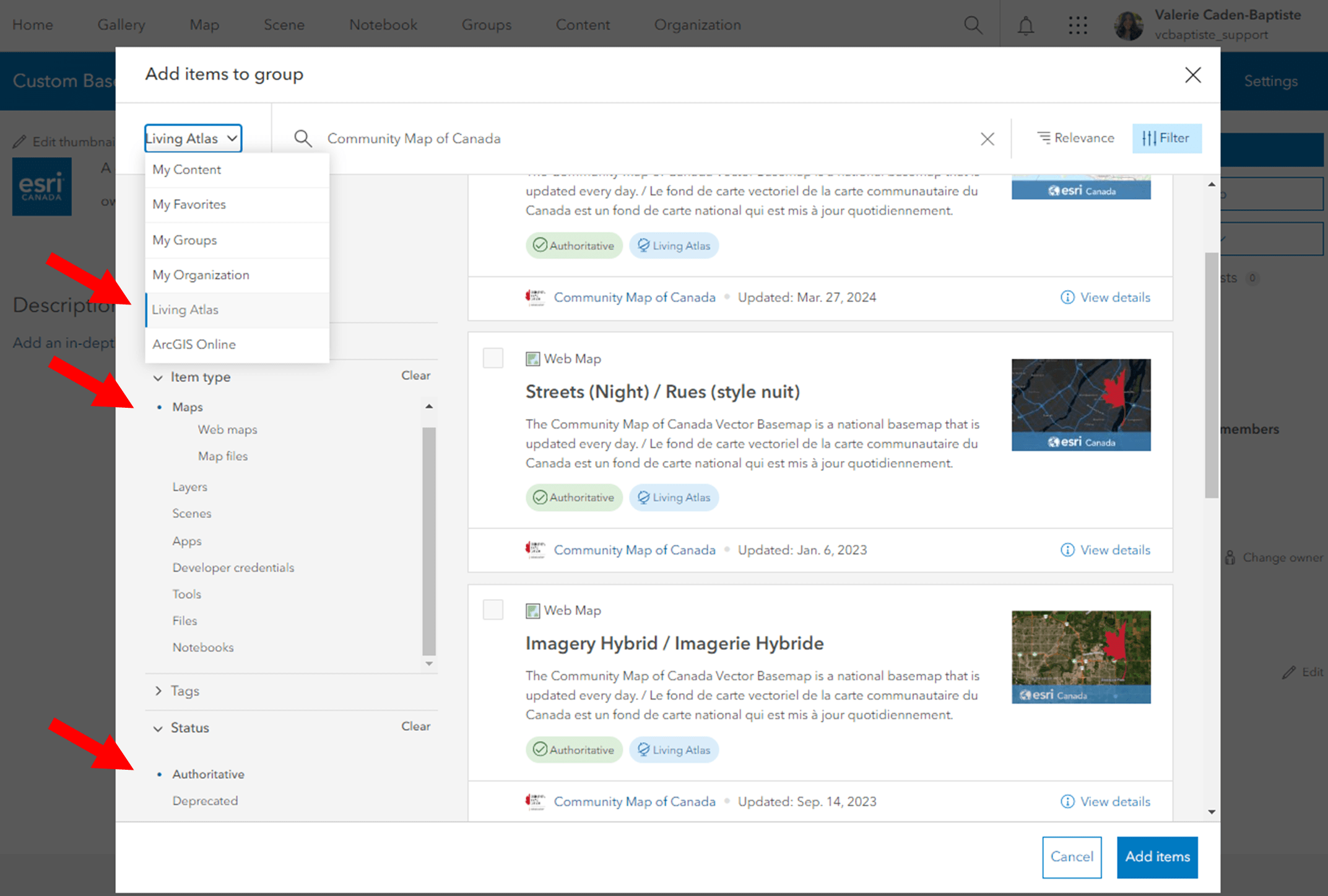
Task: Check the Imagery Hybrid web map checkbox
Action: (x=493, y=610)
